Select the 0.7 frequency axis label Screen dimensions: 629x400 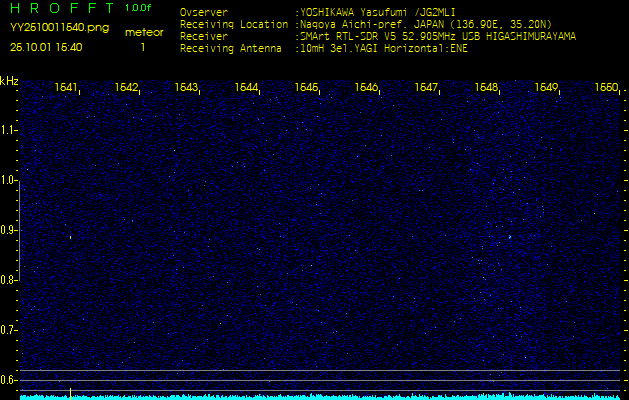(x=9, y=329)
